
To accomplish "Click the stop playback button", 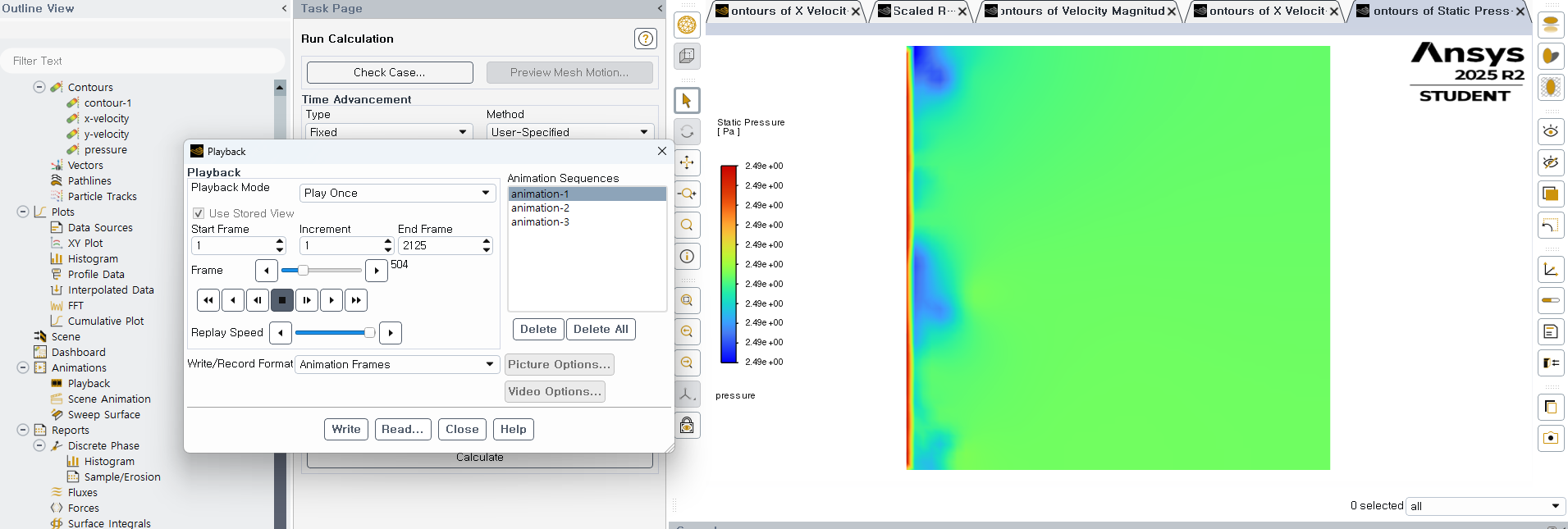I will [282, 300].
